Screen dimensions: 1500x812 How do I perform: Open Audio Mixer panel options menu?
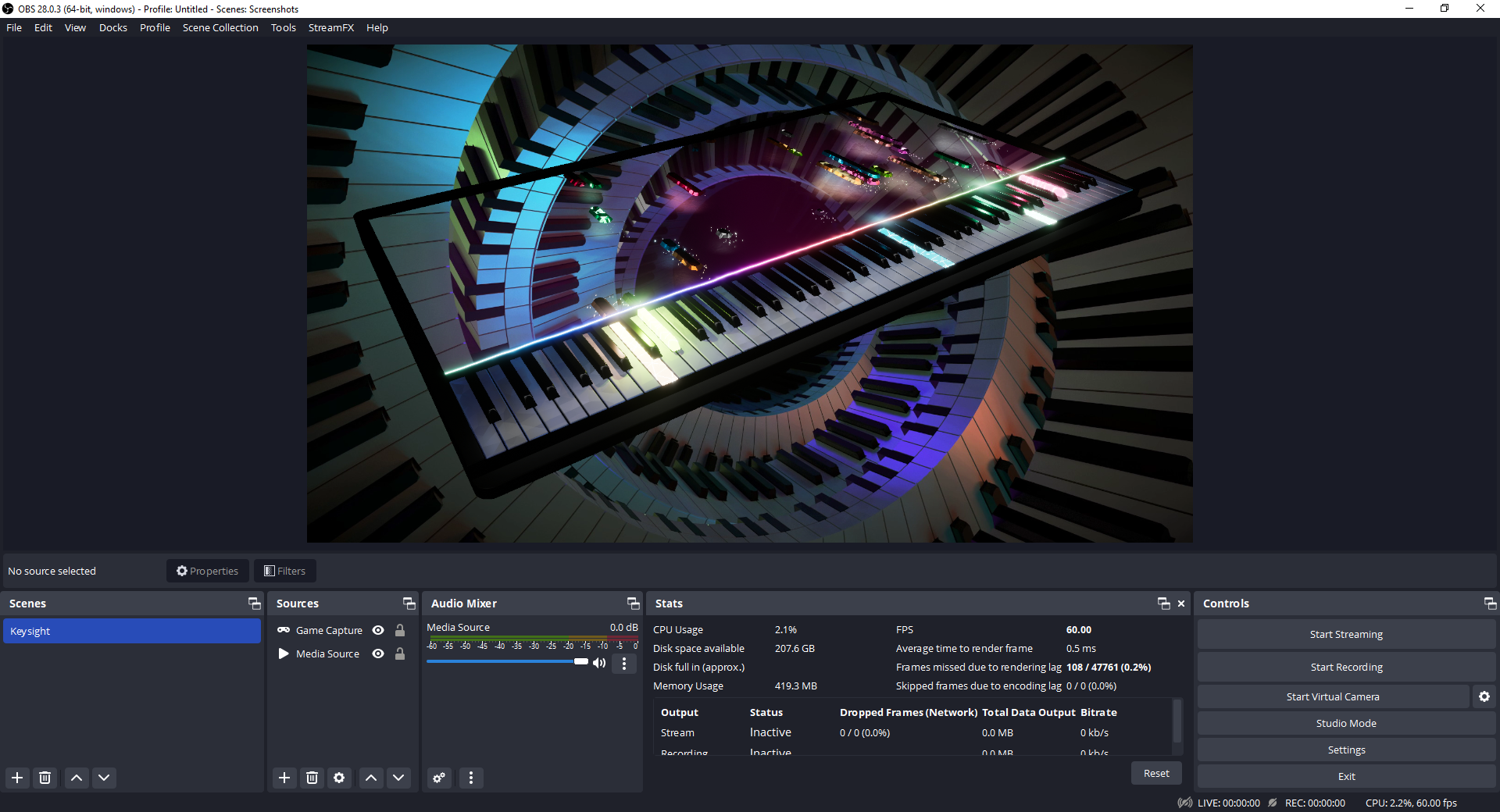(470, 778)
